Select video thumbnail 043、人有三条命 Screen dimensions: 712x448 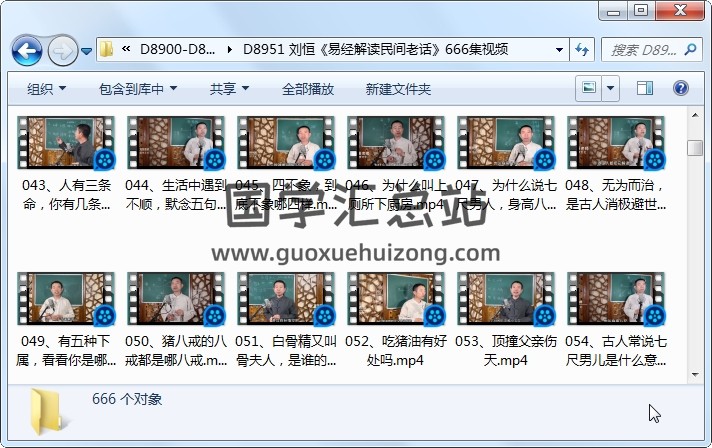(66, 143)
